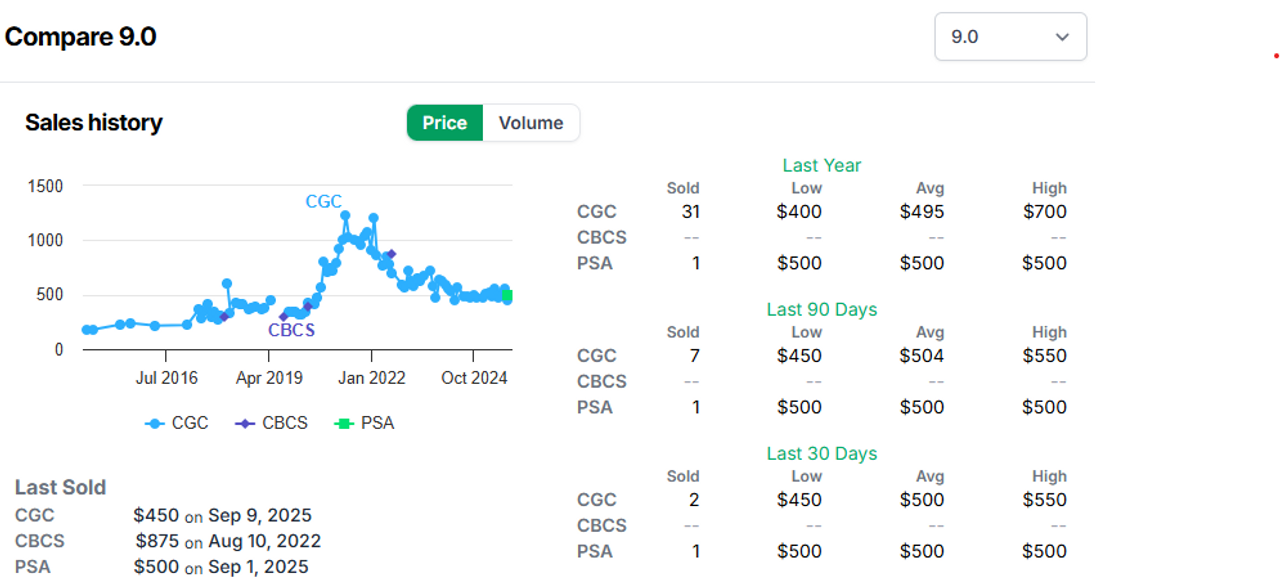Click the CGC Sep 9, 2025 sale date
The height and width of the screenshot is (587, 1280).
tap(260, 516)
